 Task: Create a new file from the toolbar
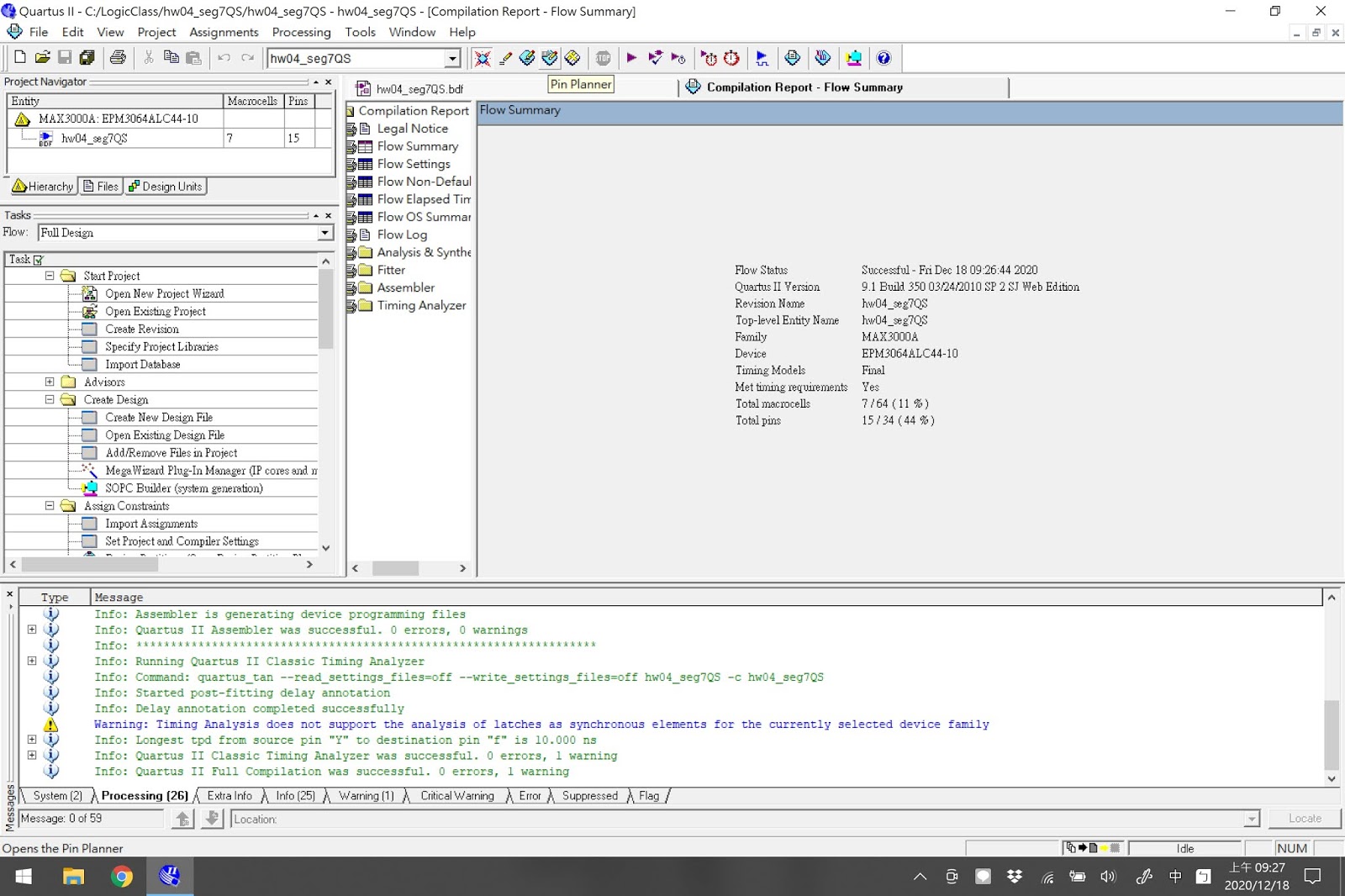pyautogui.click(x=20, y=57)
